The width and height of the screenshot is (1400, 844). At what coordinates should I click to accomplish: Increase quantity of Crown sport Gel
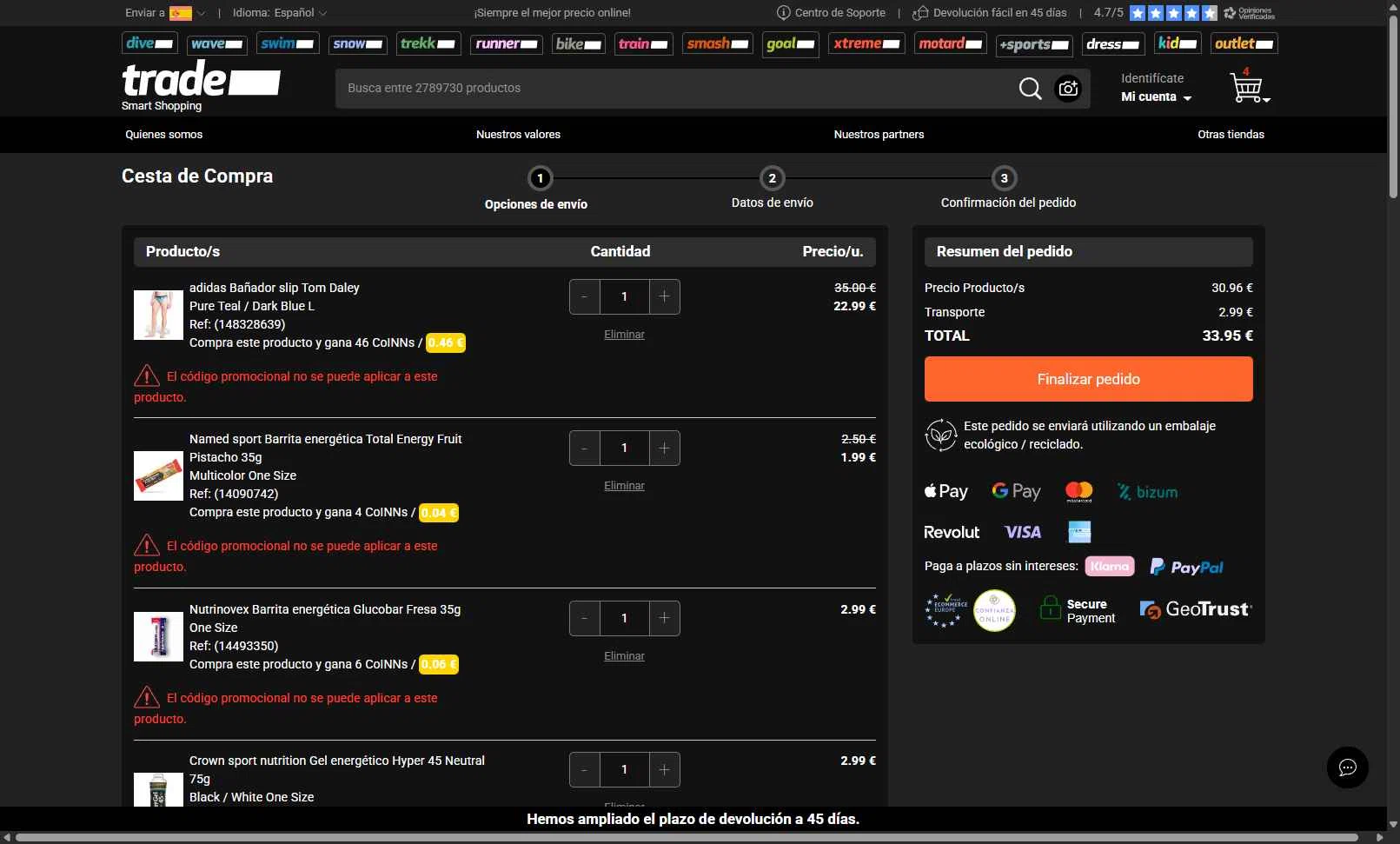pos(664,769)
